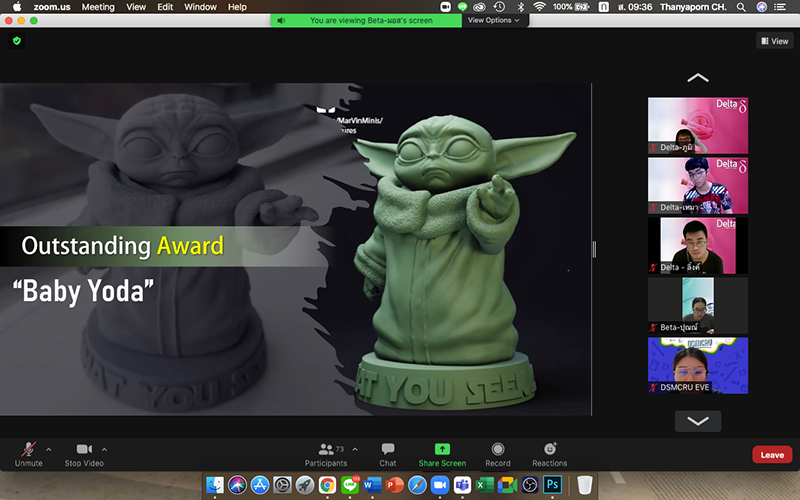Click the speaker icon in green banner
The width and height of the screenshot is (800, 500).
click(281, 20)
